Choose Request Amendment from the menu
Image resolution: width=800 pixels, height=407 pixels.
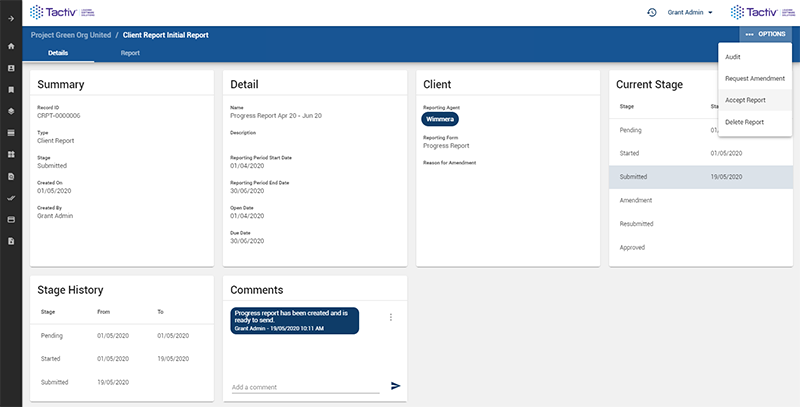[x=754, y=78]
